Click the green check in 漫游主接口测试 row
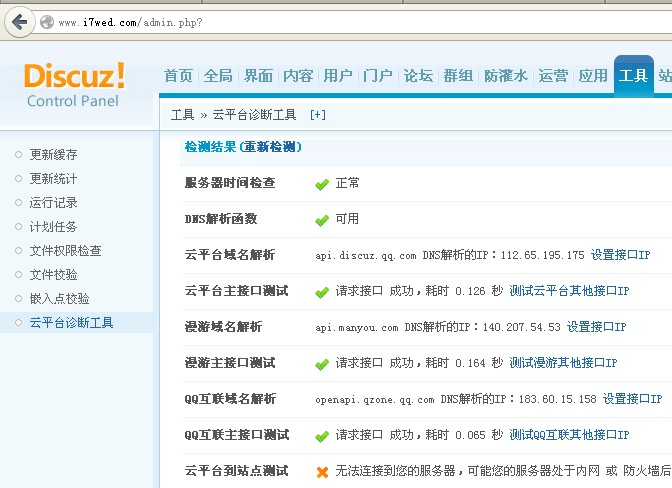The image size is (672, 488). pos(322,365)
